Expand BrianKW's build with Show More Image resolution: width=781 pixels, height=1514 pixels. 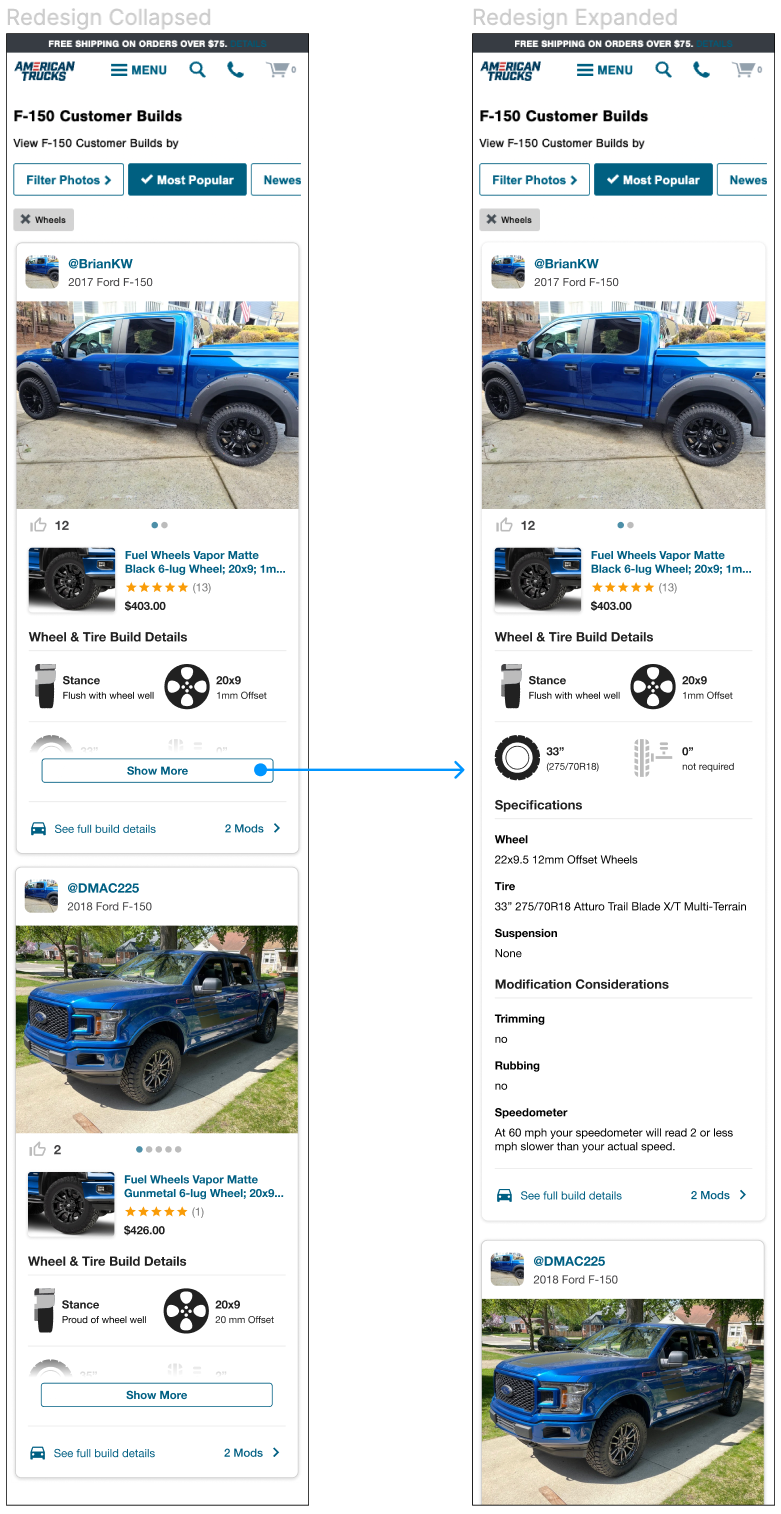pos(157,771)
